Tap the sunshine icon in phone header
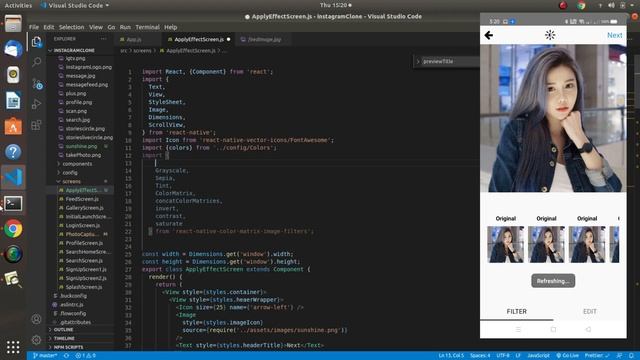The width and height of the screenshot is (640, 360). 550,35
